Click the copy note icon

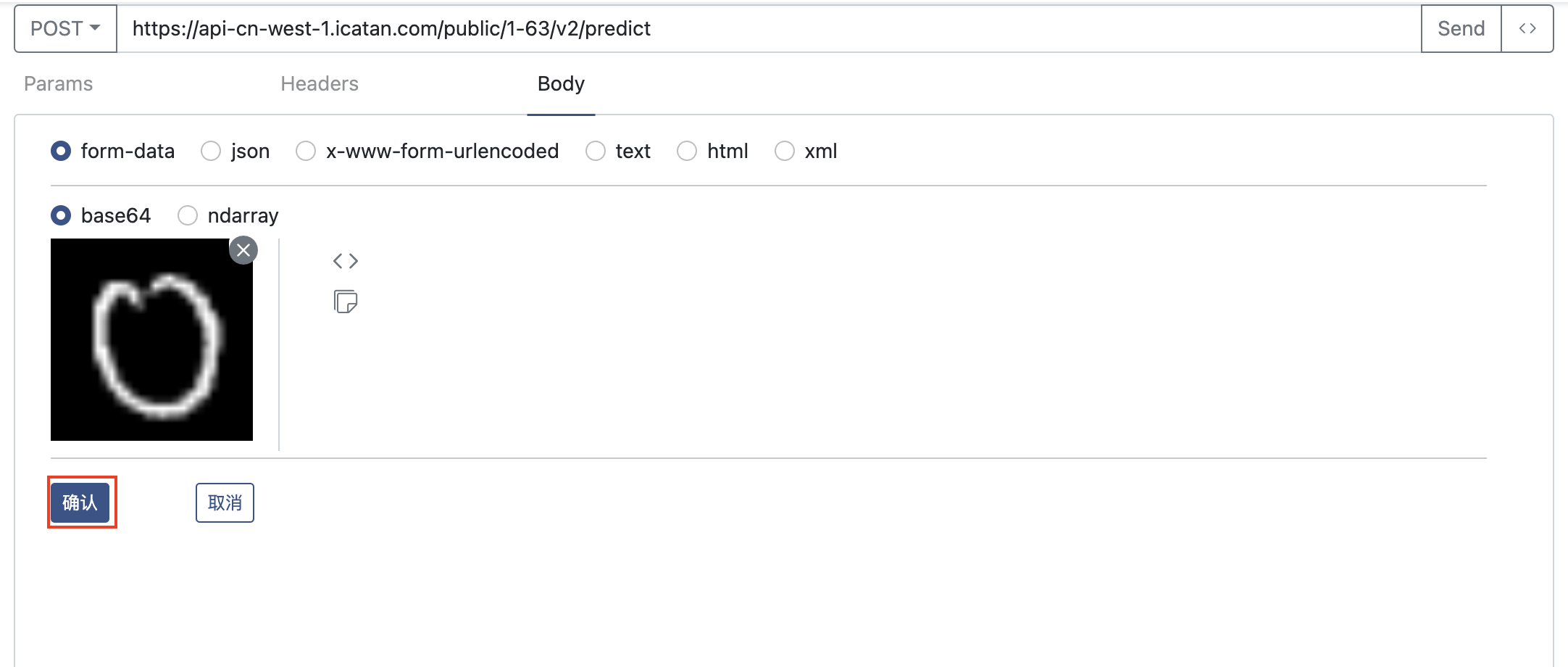pyautogui.click(x=346, y=302)
